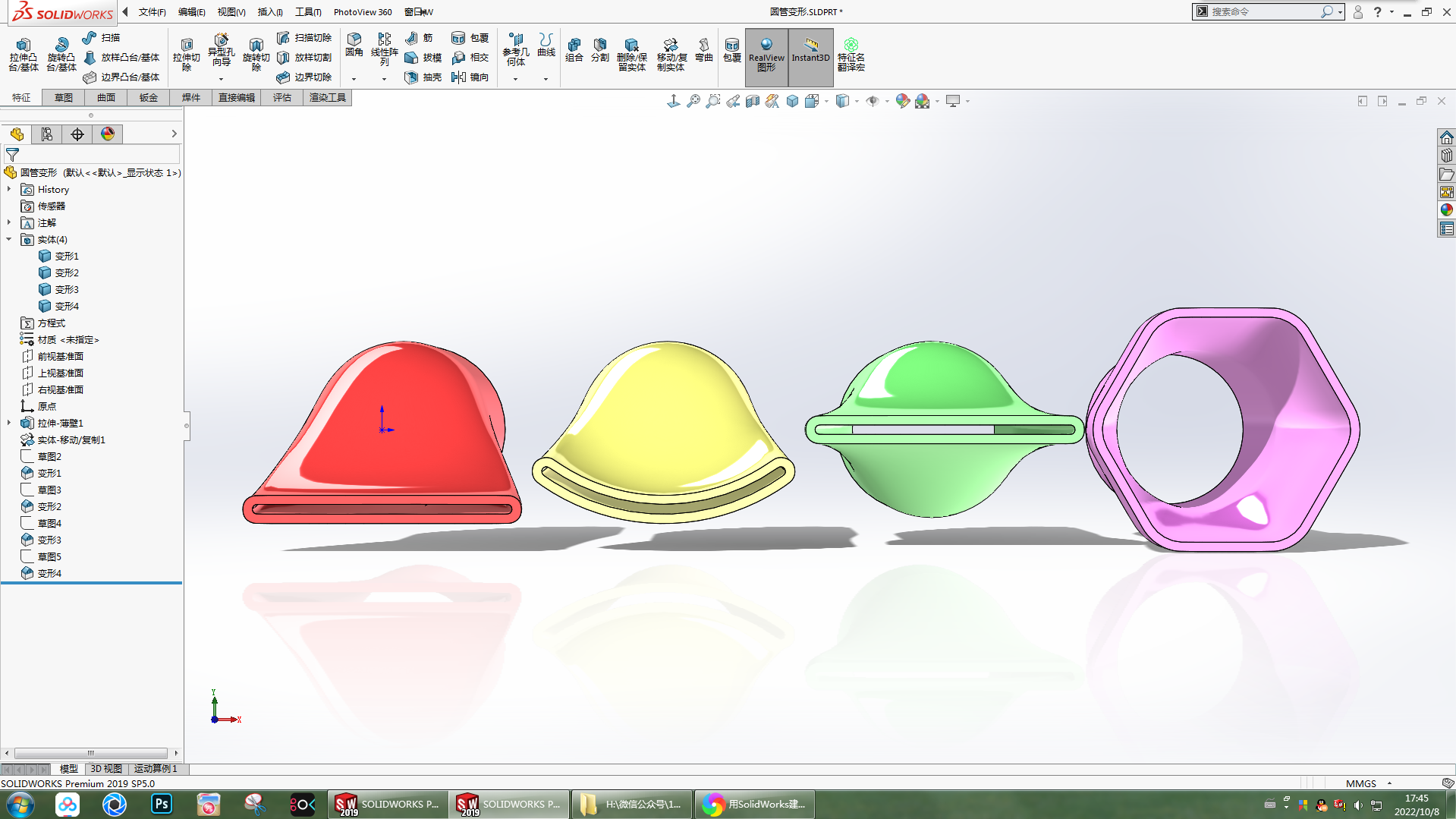Viewport: 1456px width, 819px height.
Task: Switch to the 评估 (Evaluate) tab
Action: click(282, 97)
